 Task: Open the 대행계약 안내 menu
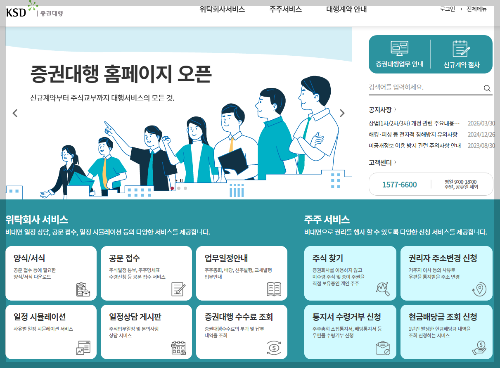point(346,9)
